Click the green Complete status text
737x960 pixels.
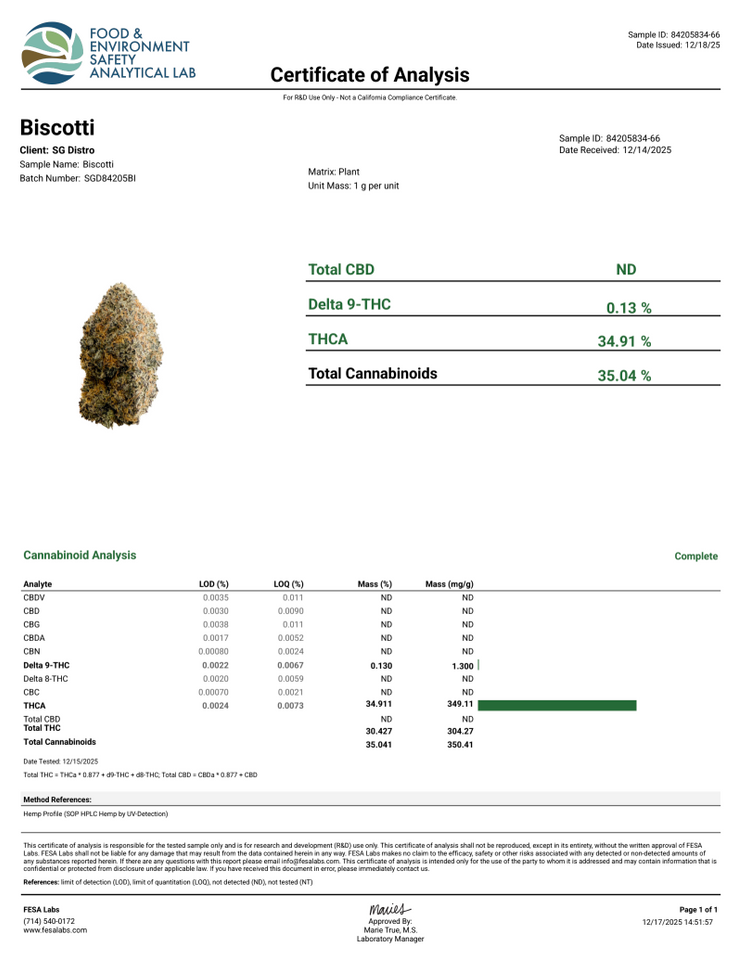pyautogui.click(x=696, y=556)
